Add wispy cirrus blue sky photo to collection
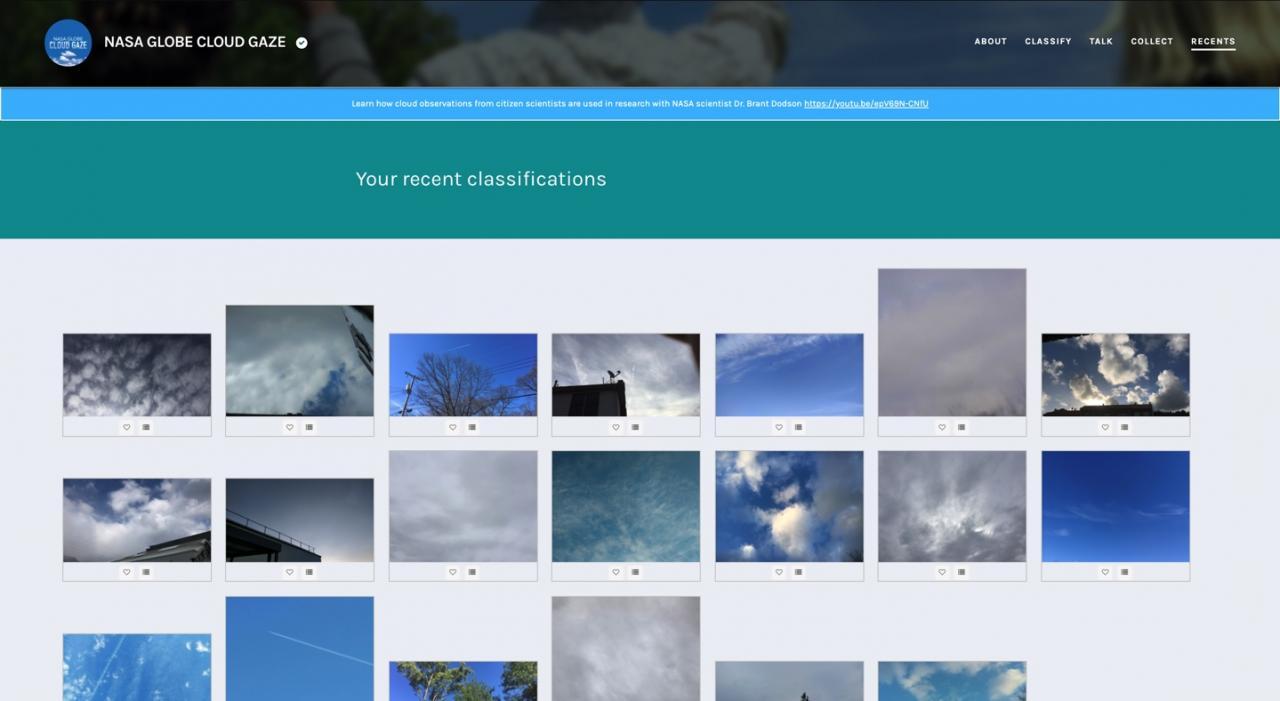The height and width of the screenshot is (701, 1280). coord(798,427)
